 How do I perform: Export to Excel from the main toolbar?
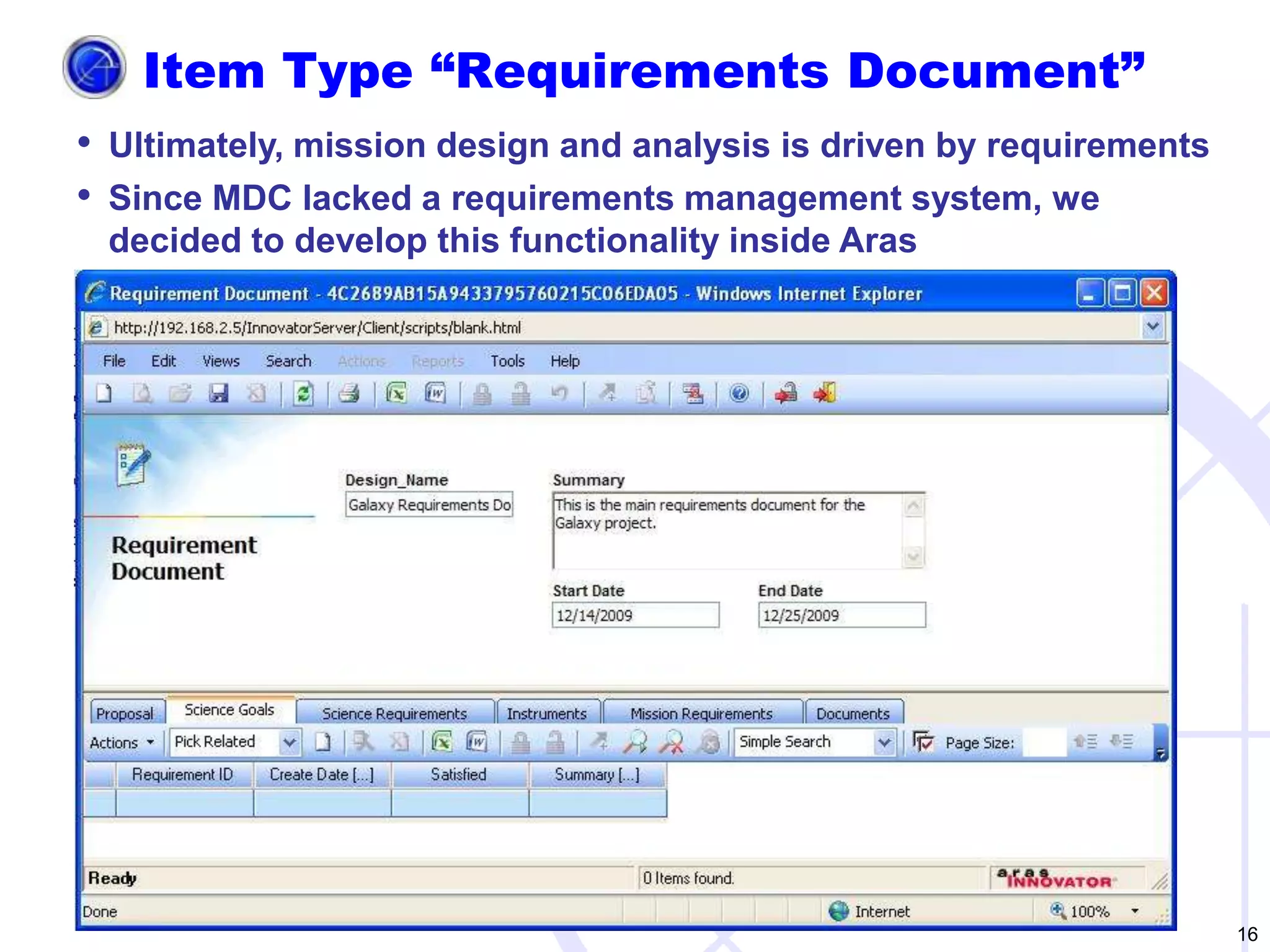397,394
